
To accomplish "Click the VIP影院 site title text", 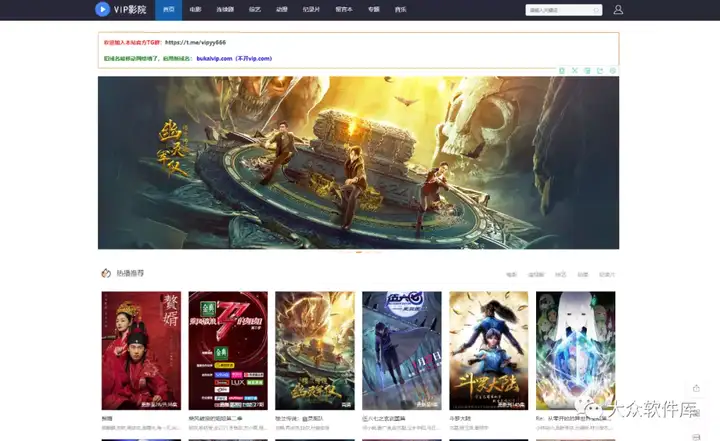I will point(130,9).
